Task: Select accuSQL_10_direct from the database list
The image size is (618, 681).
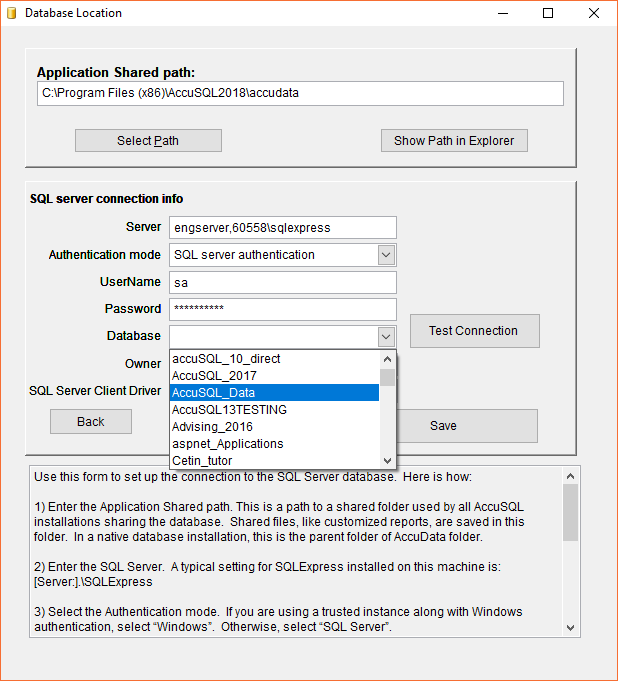Action: (x=274, y=359)
